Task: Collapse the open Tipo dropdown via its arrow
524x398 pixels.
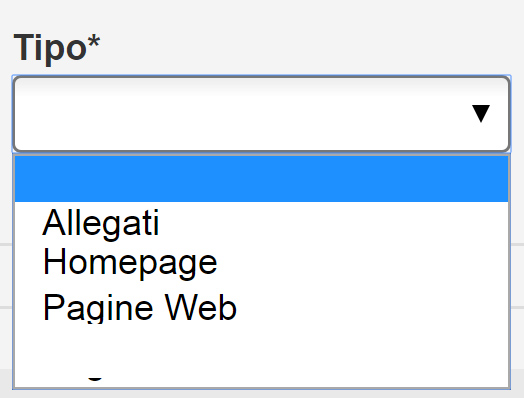Action: click(x=481, y=114)
